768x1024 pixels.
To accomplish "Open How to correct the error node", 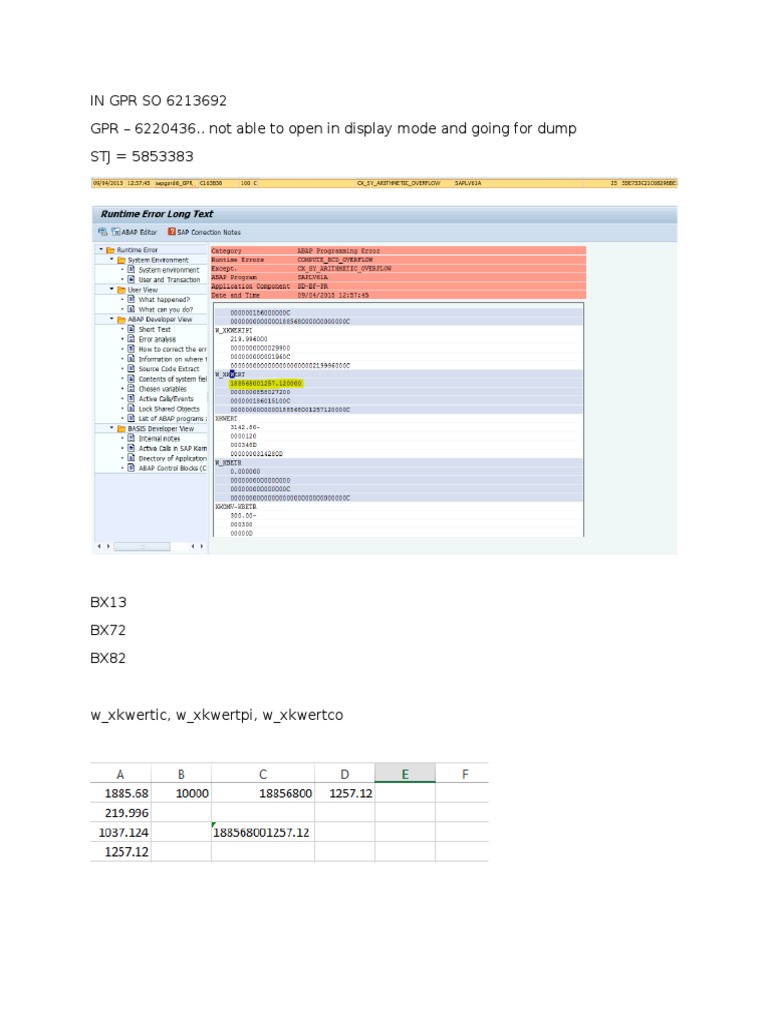I will point(172,349).
